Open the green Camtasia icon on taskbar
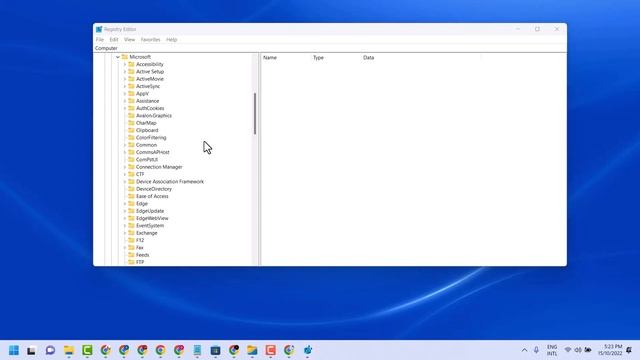Image resolution: width=640 pixels, height=360 pixels. [87, 350]
